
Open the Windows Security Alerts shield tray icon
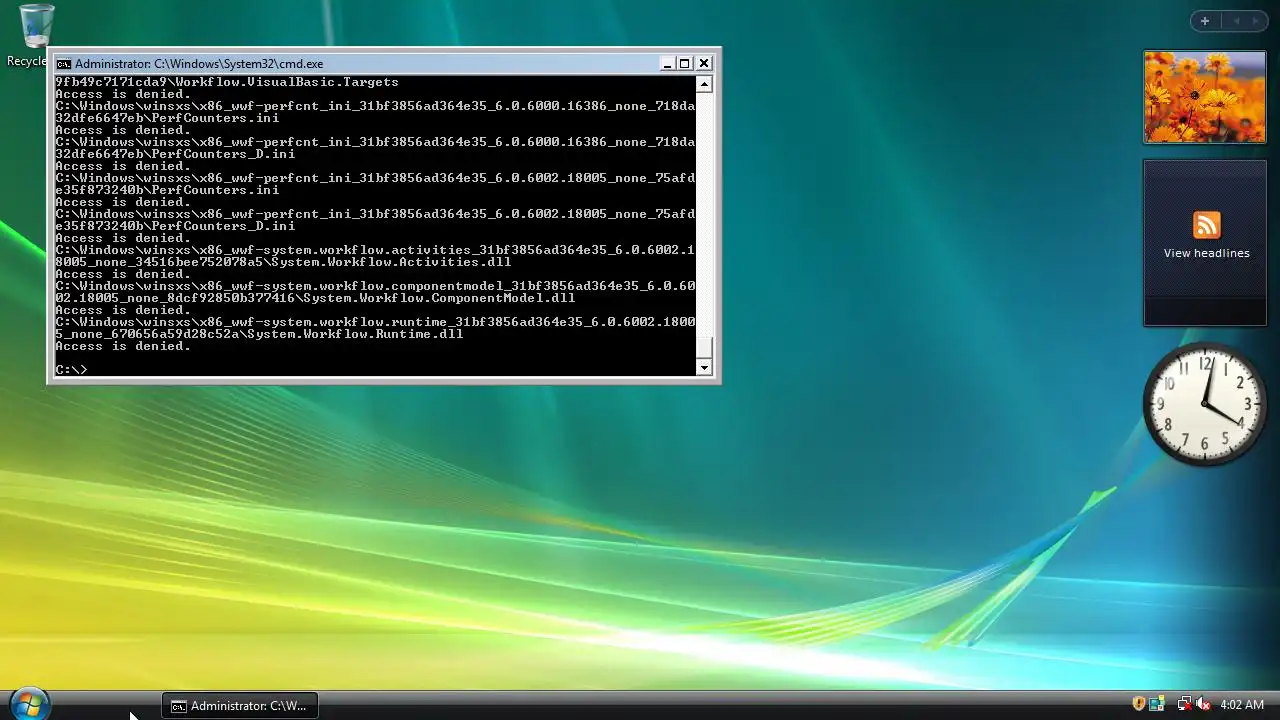click(1138, 704)
